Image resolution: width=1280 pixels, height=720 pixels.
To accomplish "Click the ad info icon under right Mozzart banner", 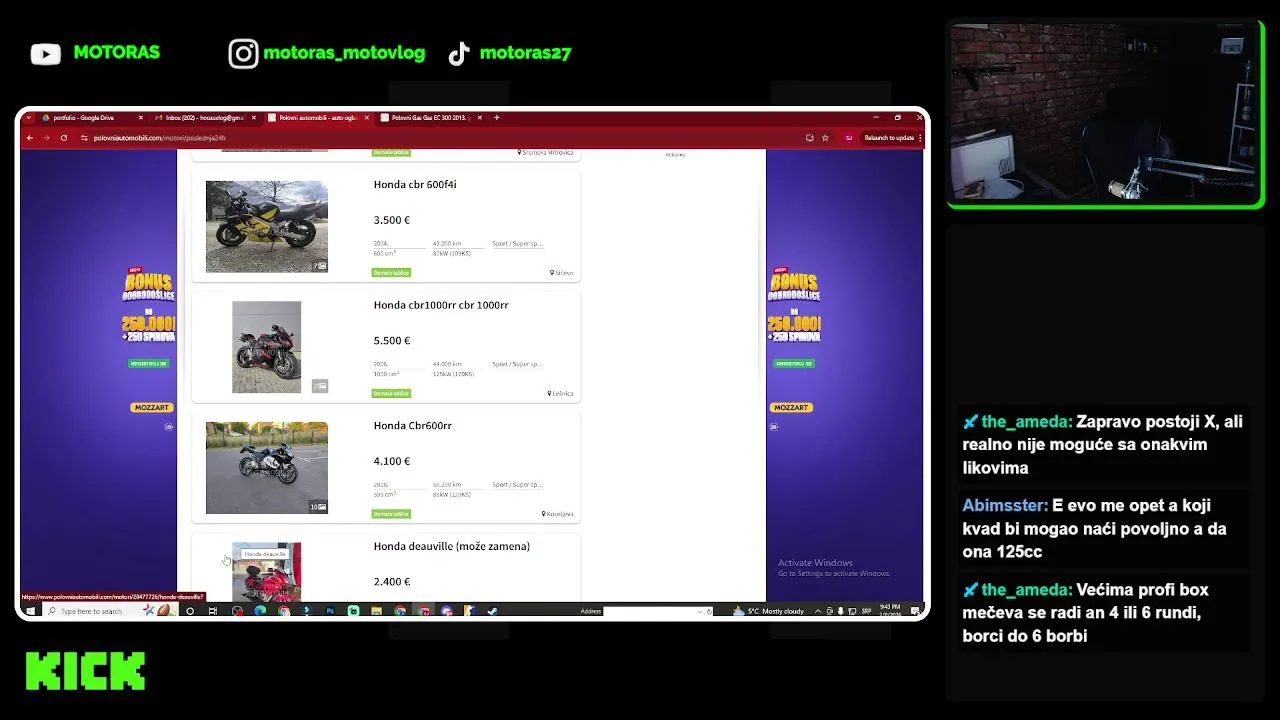I will [x=773, y=427].
